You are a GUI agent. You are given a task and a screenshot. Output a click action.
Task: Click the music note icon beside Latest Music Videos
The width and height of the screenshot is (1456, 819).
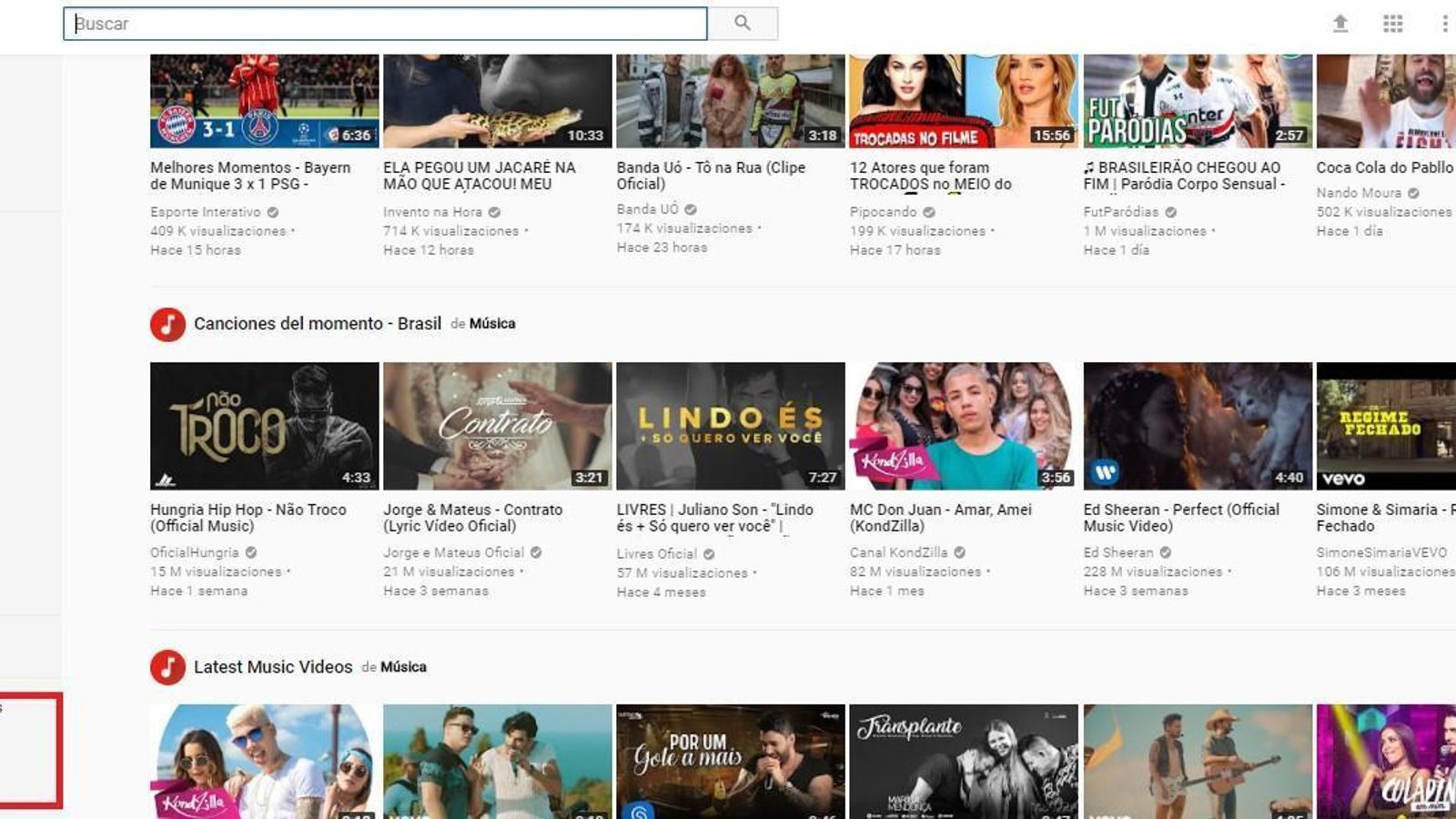(167, 666)
